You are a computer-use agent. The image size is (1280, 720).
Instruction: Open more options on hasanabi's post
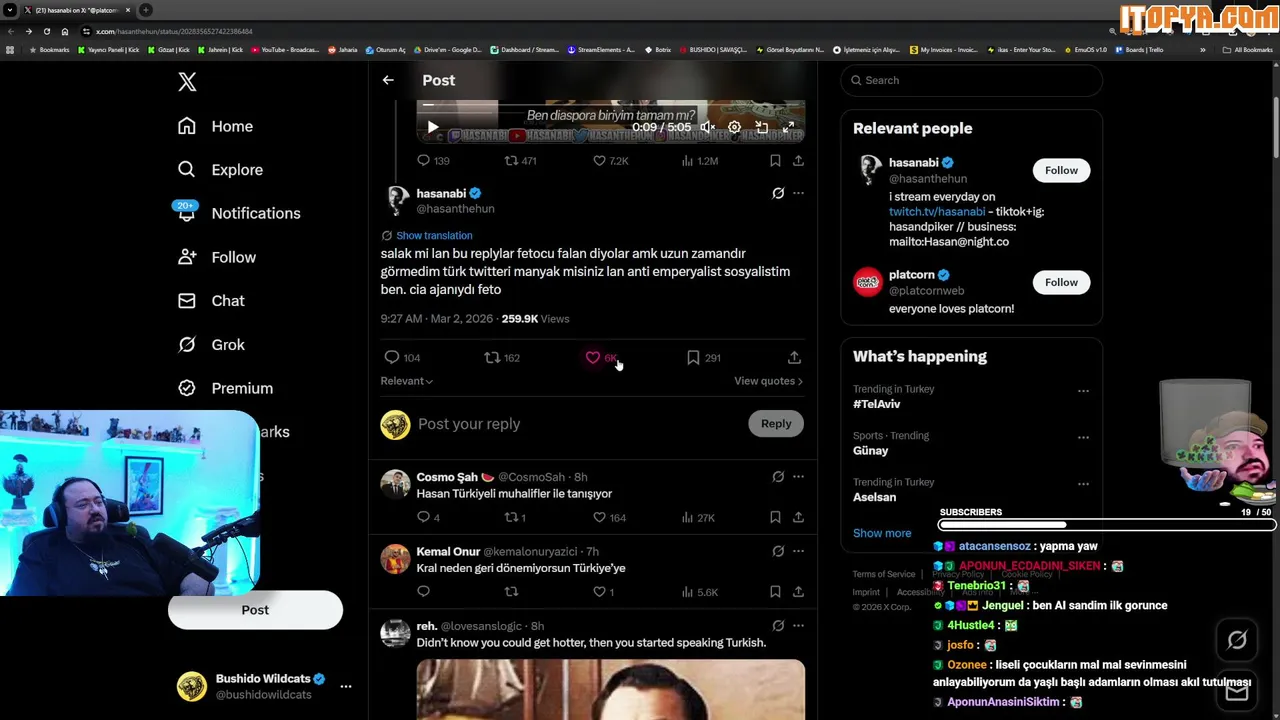coord(798,193)
